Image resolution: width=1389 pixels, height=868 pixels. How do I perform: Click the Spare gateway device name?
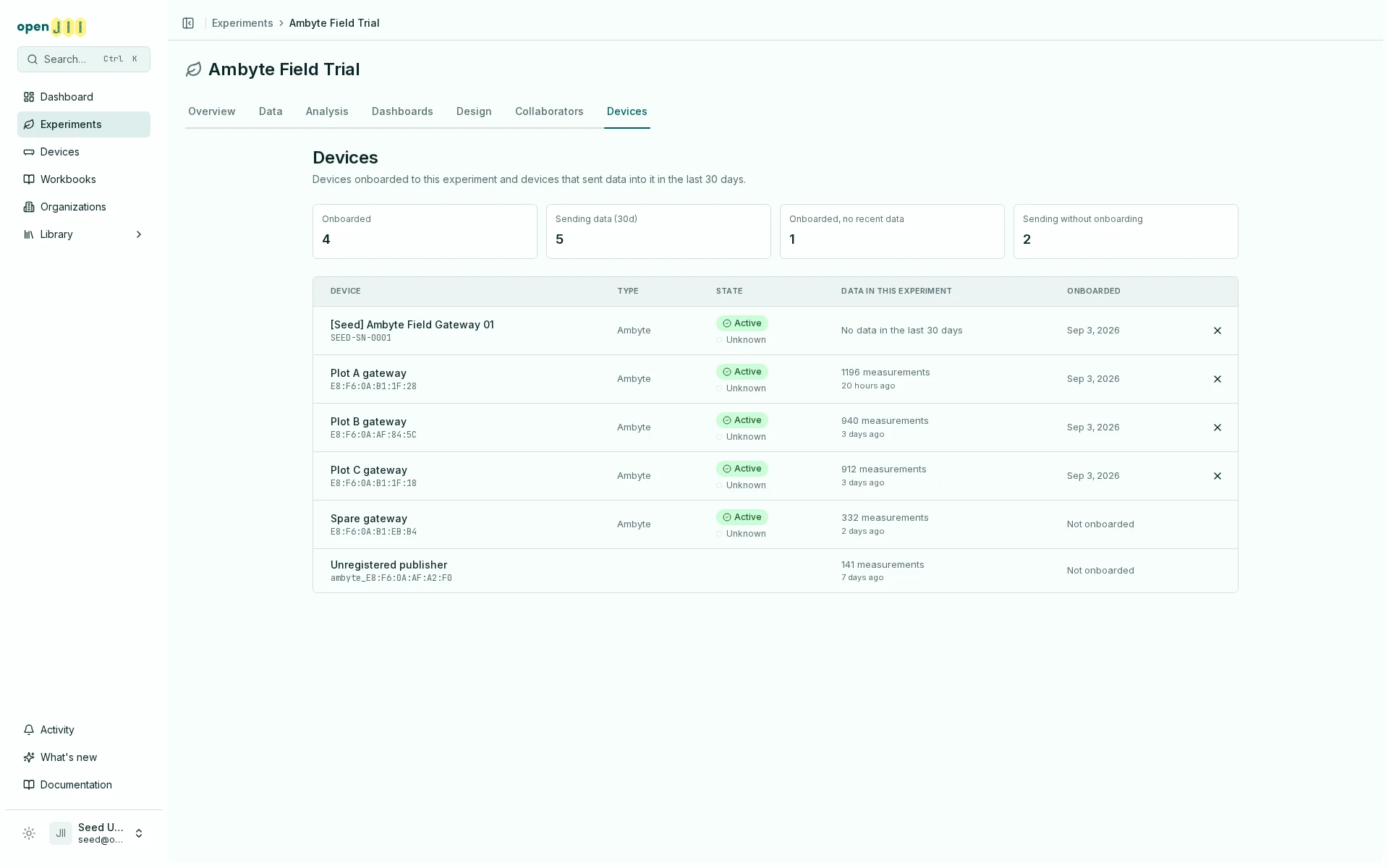[x=369, y=519]
